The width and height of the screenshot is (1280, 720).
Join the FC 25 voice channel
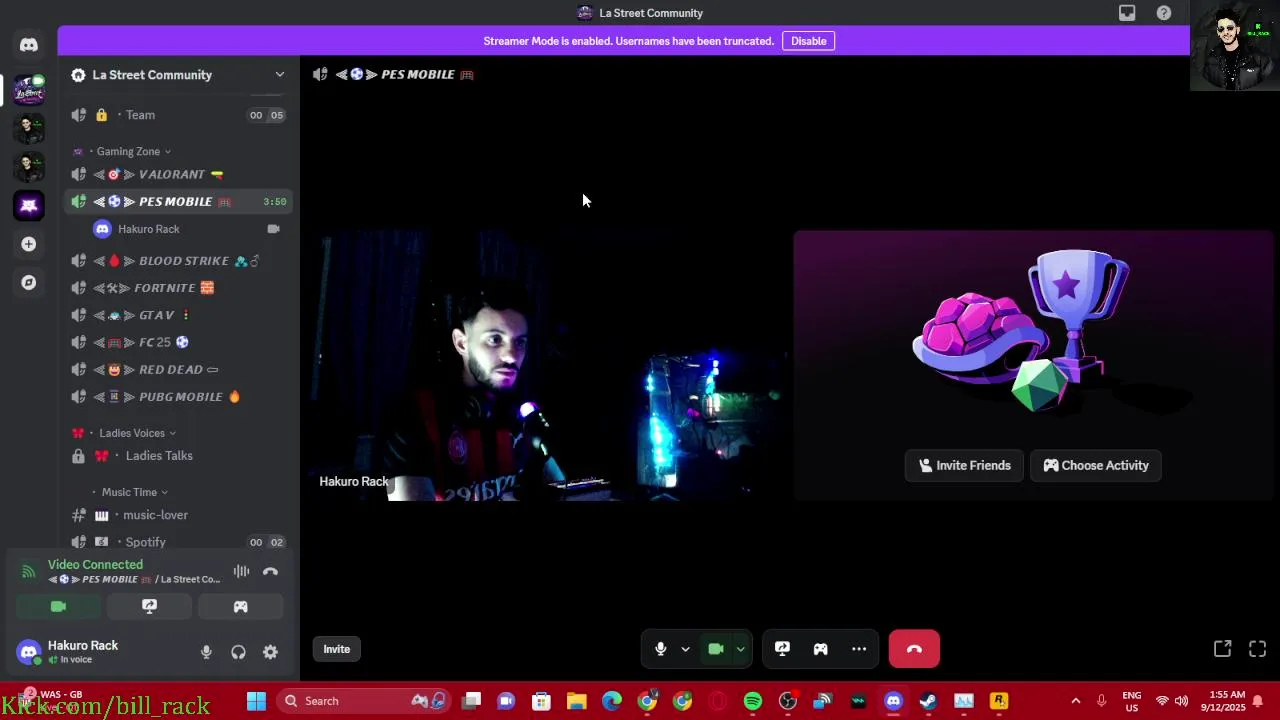click(178, 342)
